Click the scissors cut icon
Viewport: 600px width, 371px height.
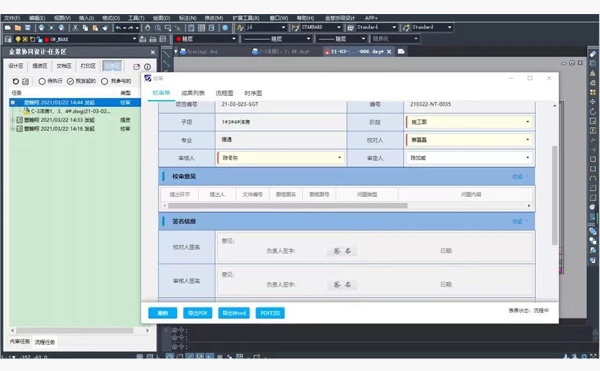(75, 28)
